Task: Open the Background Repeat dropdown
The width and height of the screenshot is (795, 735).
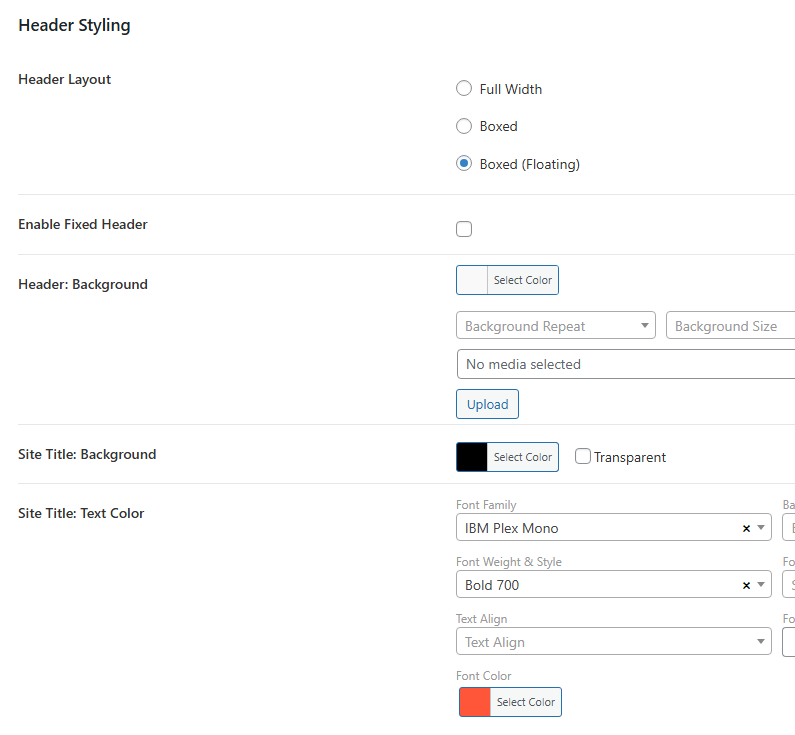Action: 555,326
